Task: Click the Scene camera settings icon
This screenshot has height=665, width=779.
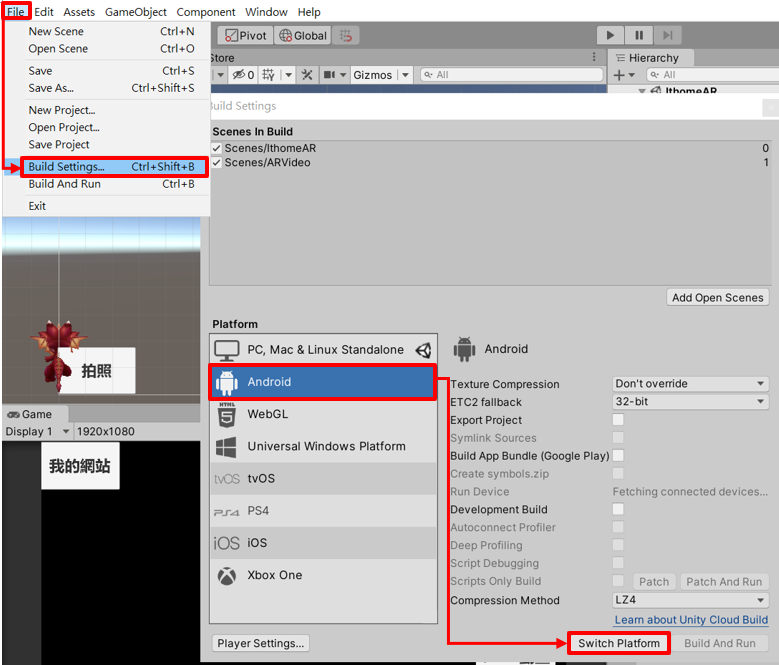Action: (329, 75)
